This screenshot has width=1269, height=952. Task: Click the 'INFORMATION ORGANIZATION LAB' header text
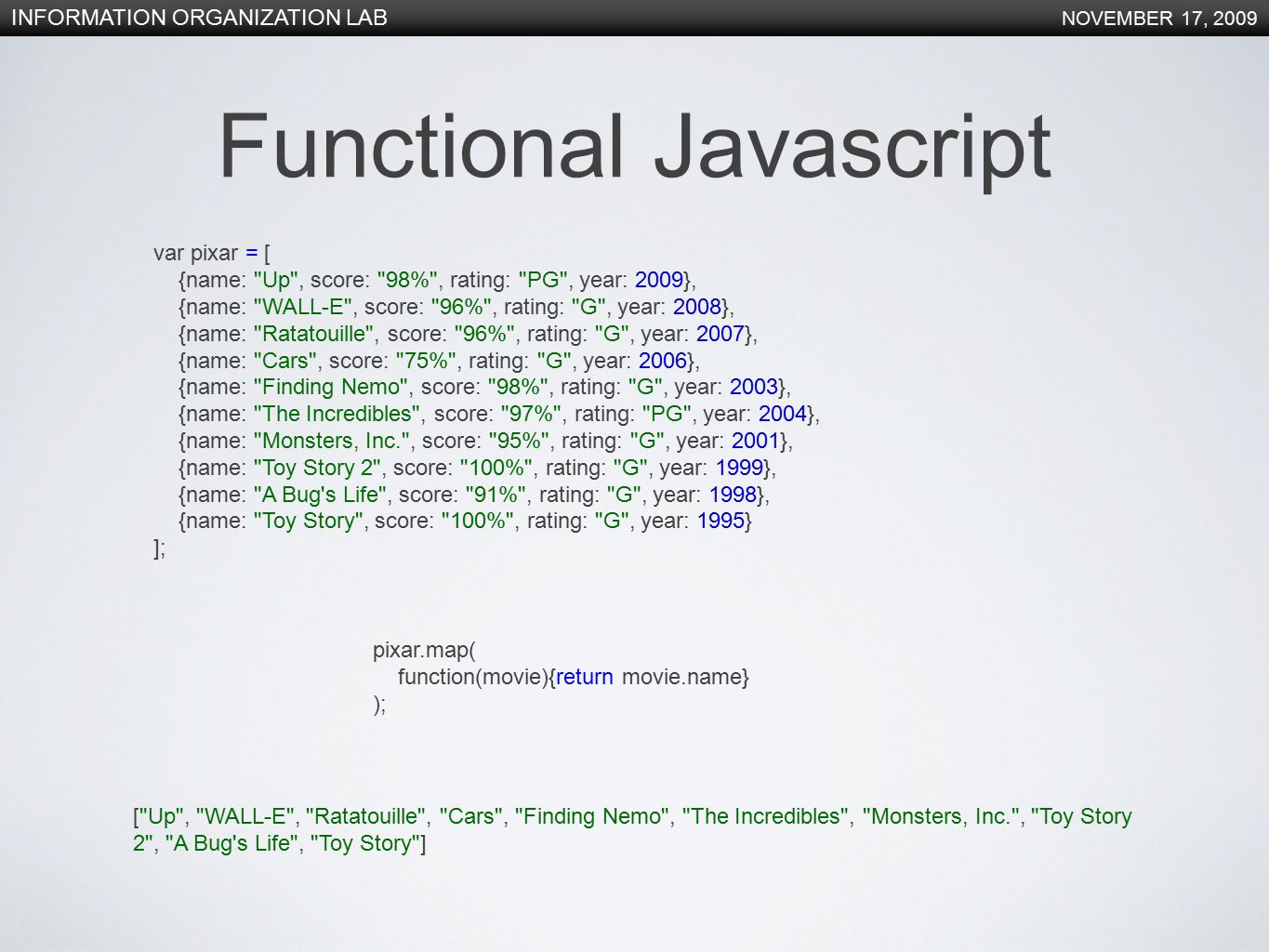click(199, 18)
